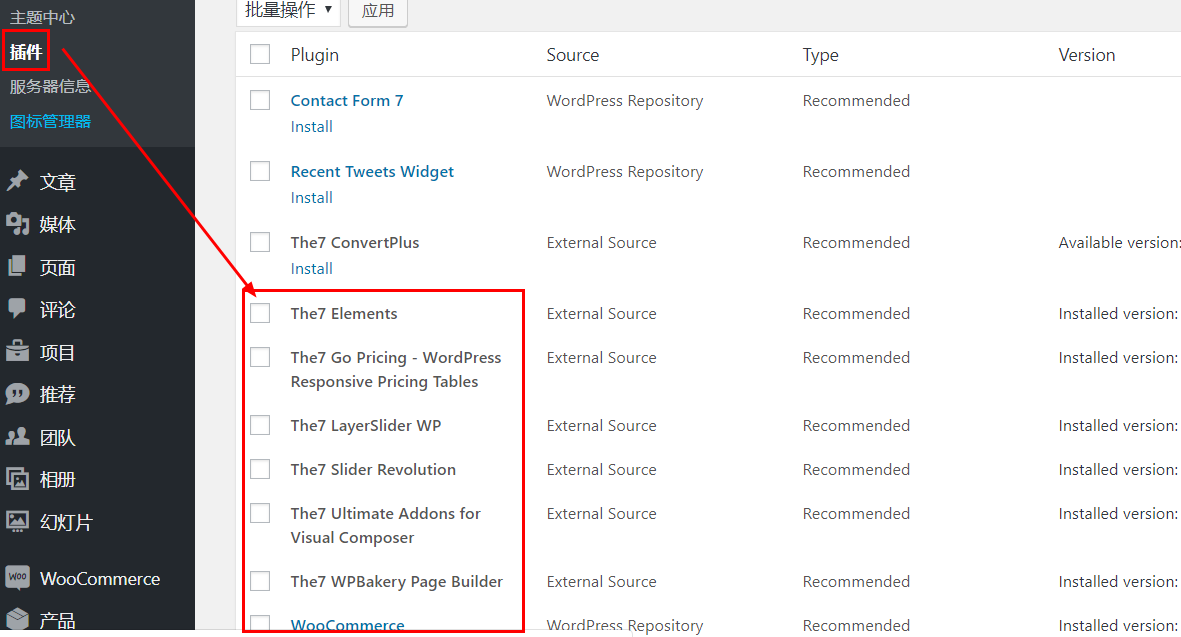Go to 服务器信息 in sidebar
1181x637 pixels.
pos(50,86)
